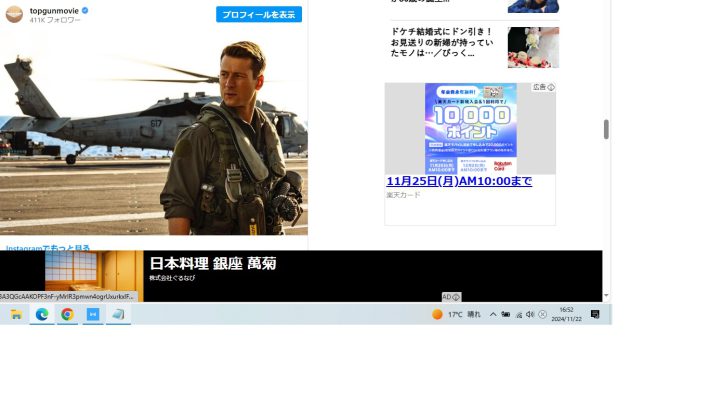
Task: Open Google Chrome from the taskbar
Action: click(x=67, y=314)
